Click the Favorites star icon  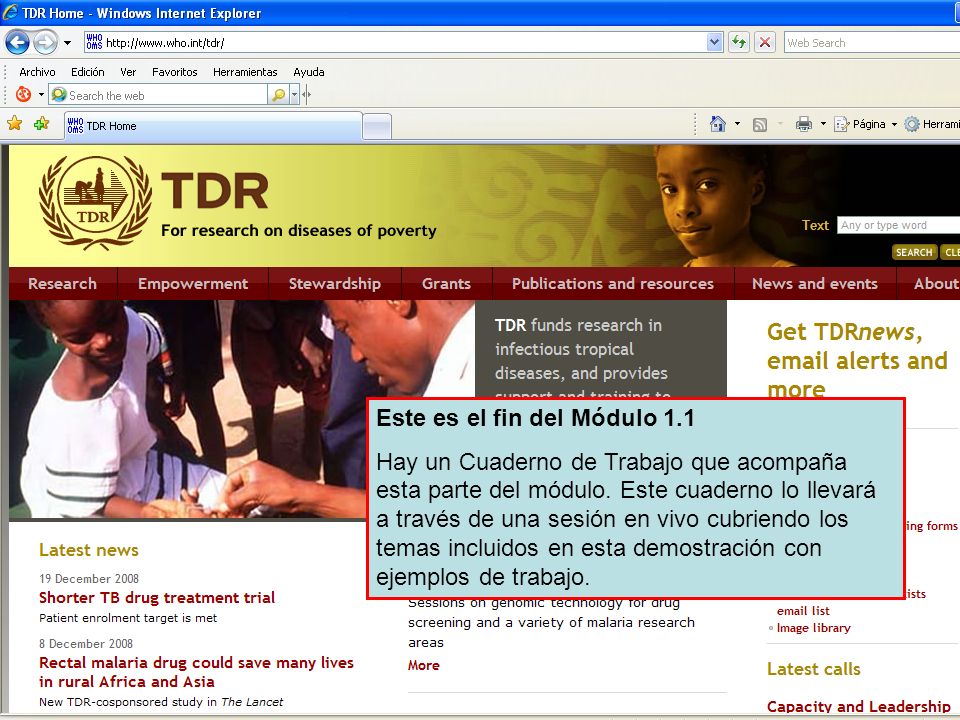[x=15, y=124]
